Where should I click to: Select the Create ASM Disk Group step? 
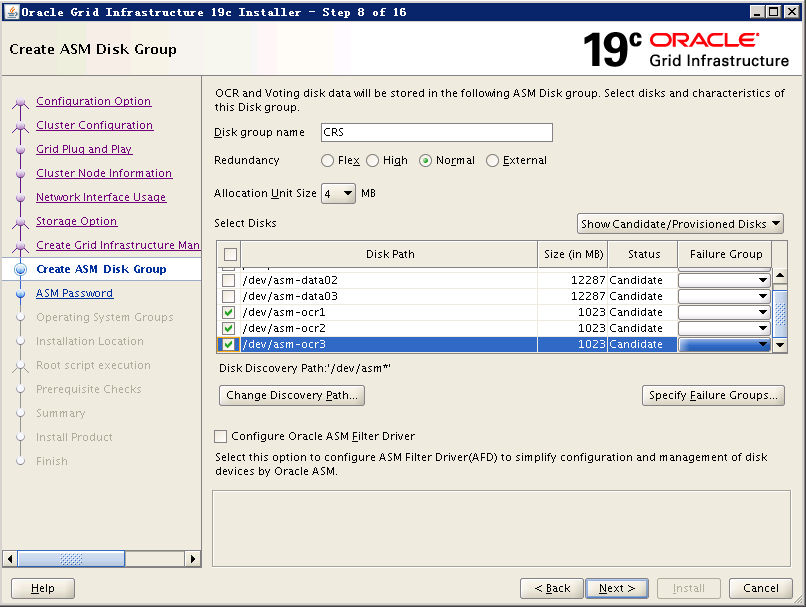click(101, 269)
